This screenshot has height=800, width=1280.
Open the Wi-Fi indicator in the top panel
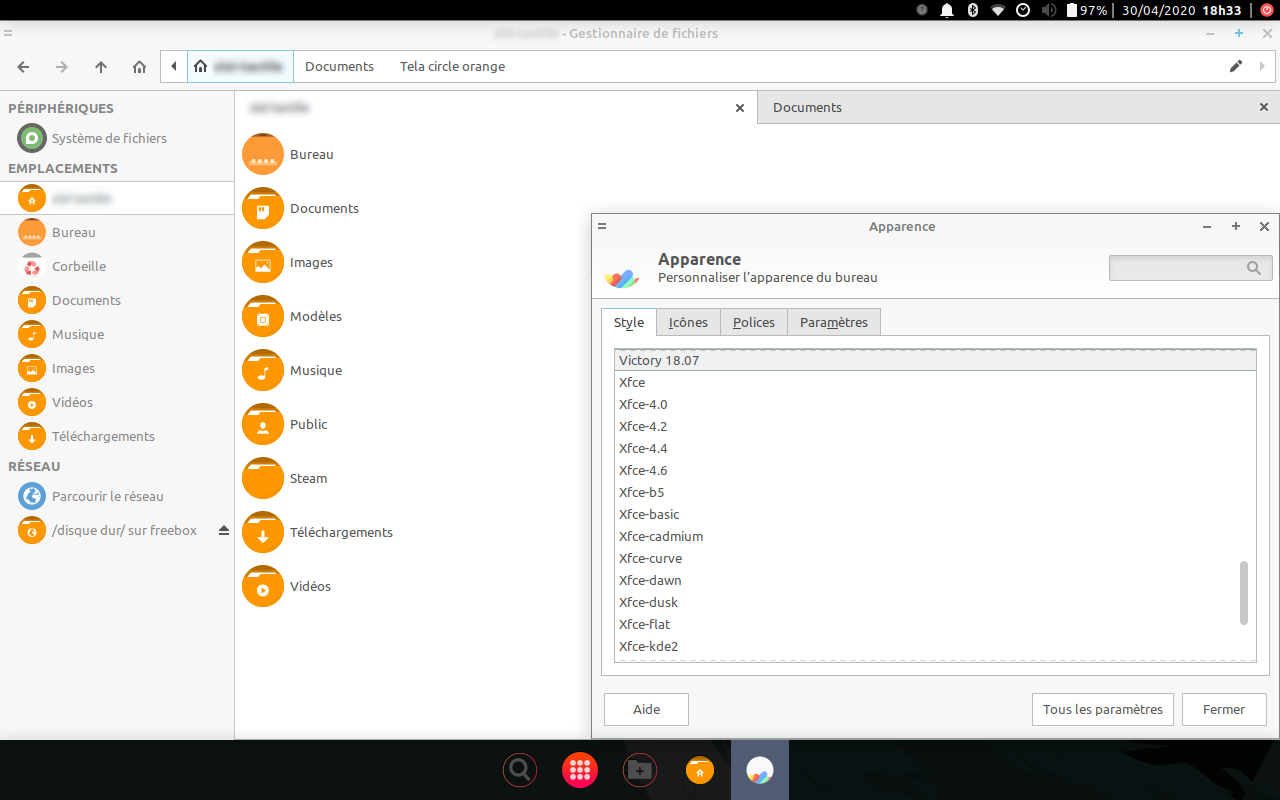[x=998, y=10]
